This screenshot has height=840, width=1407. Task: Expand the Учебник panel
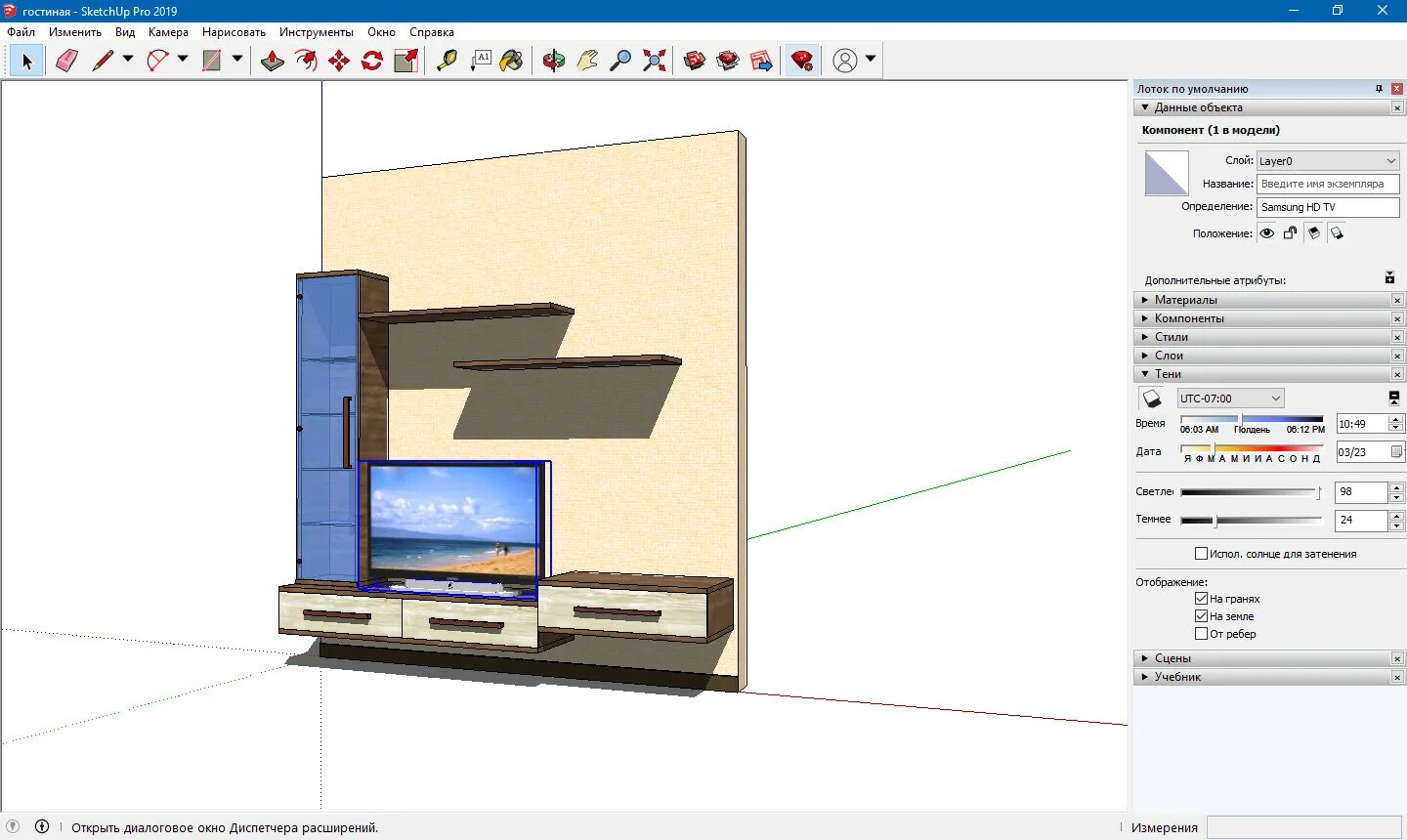click(x=1268, y=677)
